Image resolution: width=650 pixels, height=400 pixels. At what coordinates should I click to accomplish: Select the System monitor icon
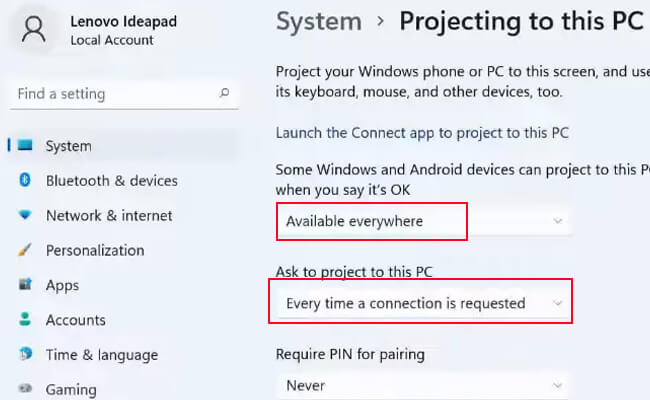25,145
